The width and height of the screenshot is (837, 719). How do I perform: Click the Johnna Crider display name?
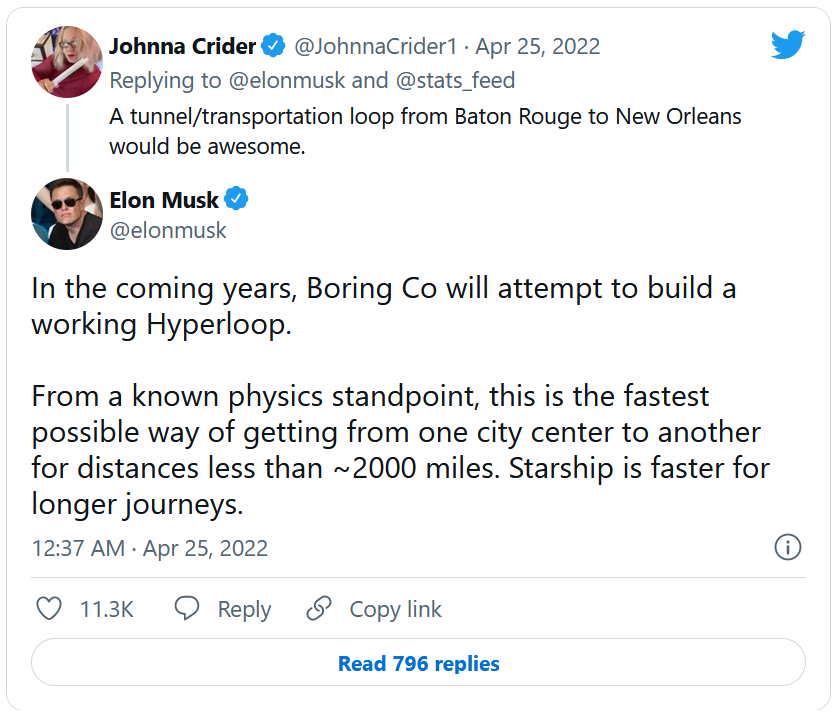pos(182,46)
